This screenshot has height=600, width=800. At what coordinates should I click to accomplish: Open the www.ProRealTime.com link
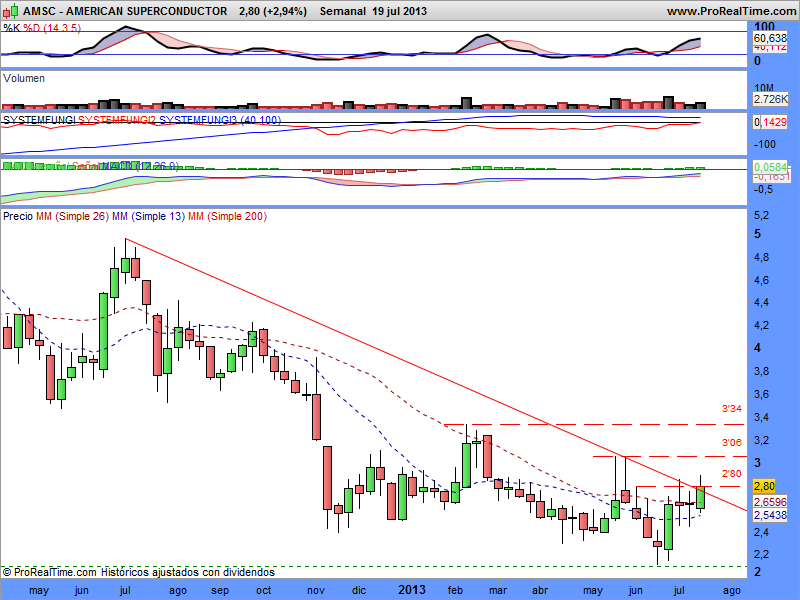point(731,11)
